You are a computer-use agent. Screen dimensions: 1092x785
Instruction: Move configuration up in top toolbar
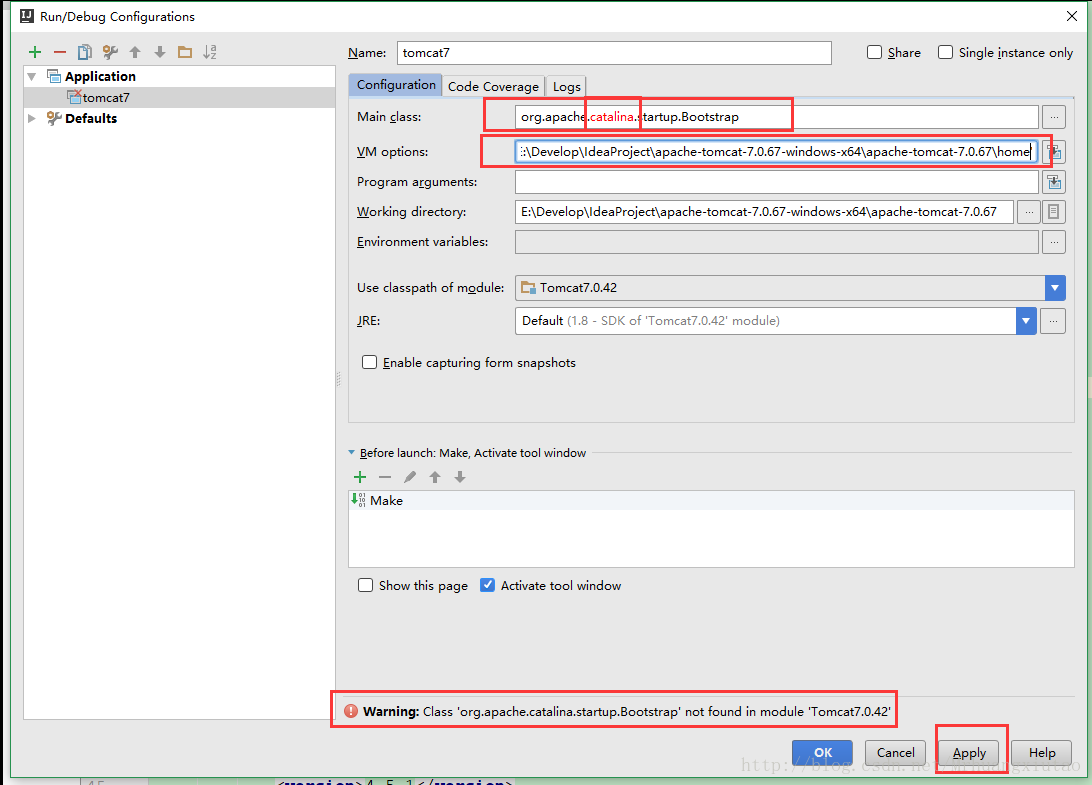pos(135,52)
